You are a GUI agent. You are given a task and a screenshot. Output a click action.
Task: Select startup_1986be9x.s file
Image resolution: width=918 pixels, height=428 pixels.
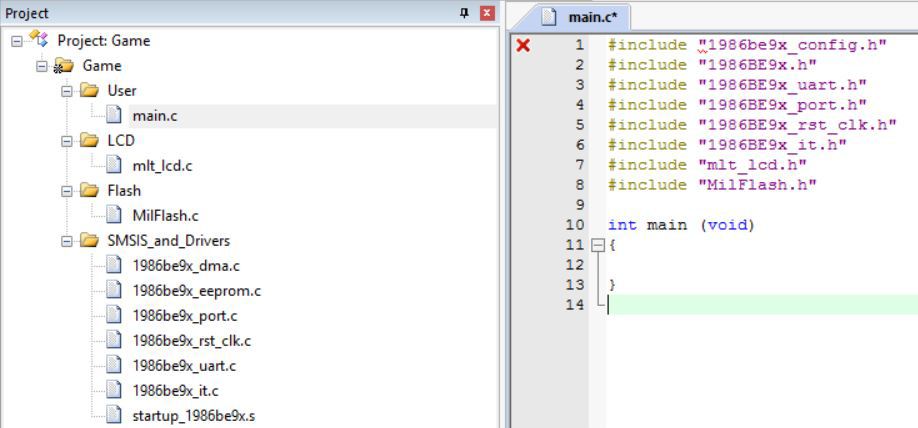coord(194,416)
